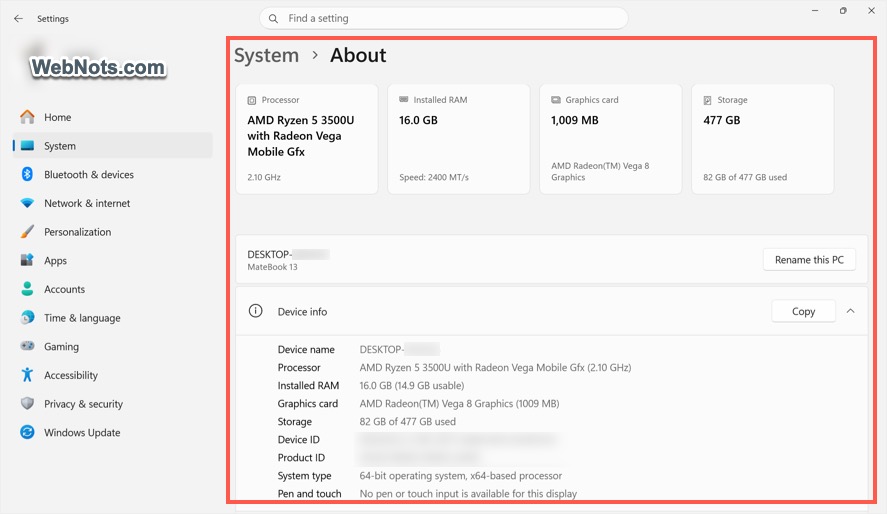Click the '16.0 GB (14.9 GB usable)' value

pos(412,386)
